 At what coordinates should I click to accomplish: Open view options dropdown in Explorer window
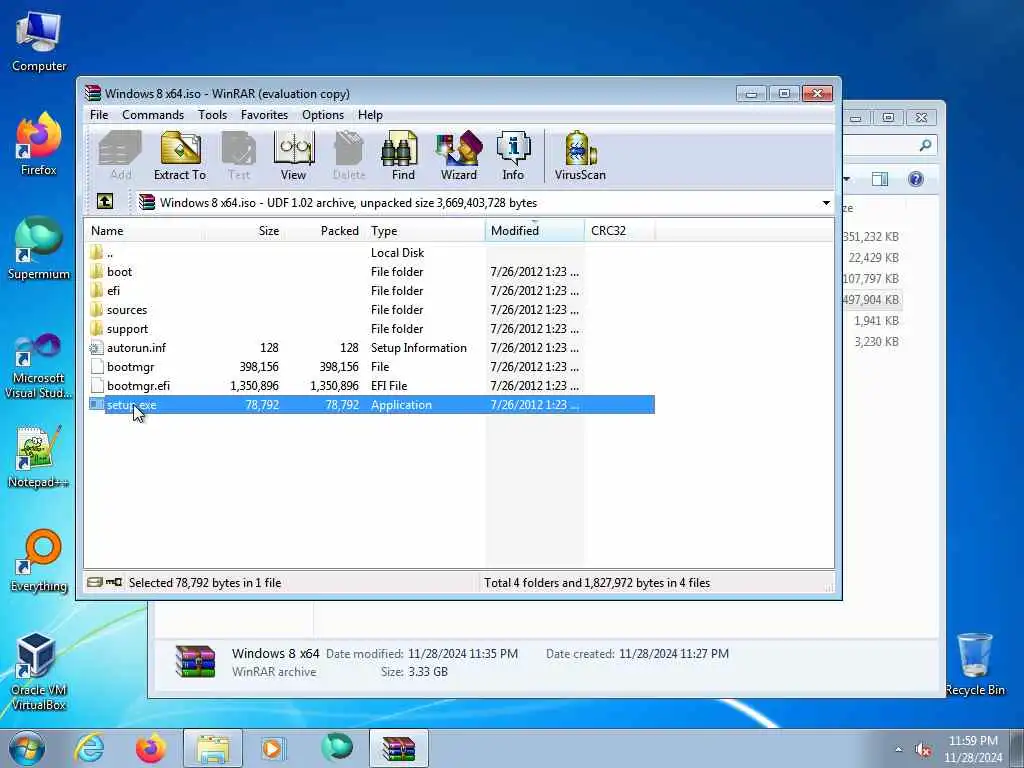846,179
